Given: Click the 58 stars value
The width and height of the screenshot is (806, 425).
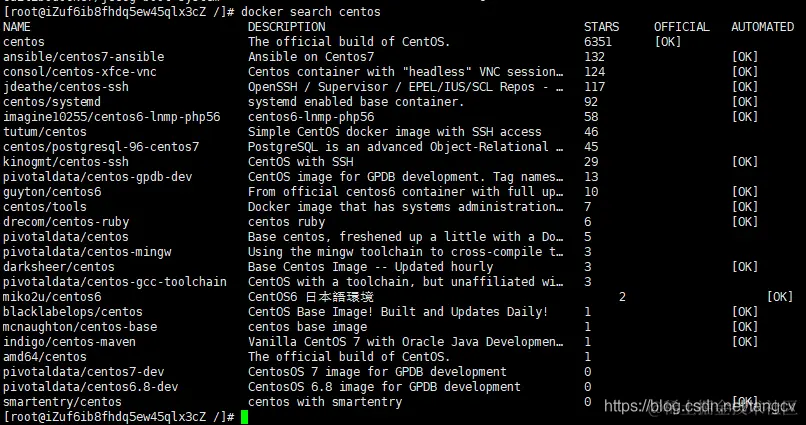Looking at the screenshot, I should pyautogui.click(x=591, y=117).
